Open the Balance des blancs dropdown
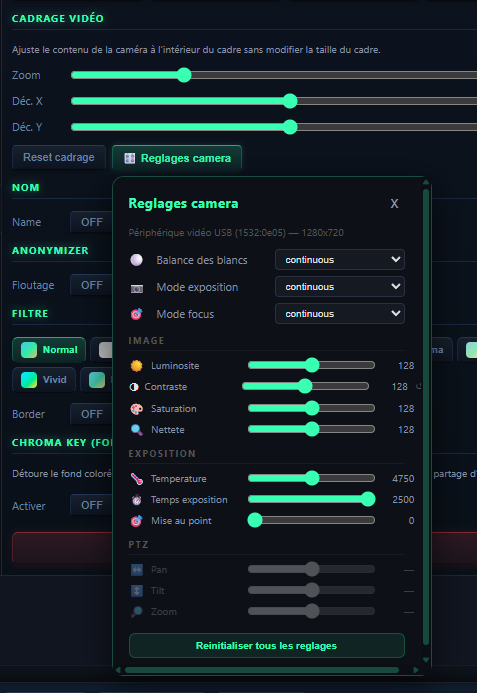The width and height of the screenshot is (477, 693). pos(340,260)
